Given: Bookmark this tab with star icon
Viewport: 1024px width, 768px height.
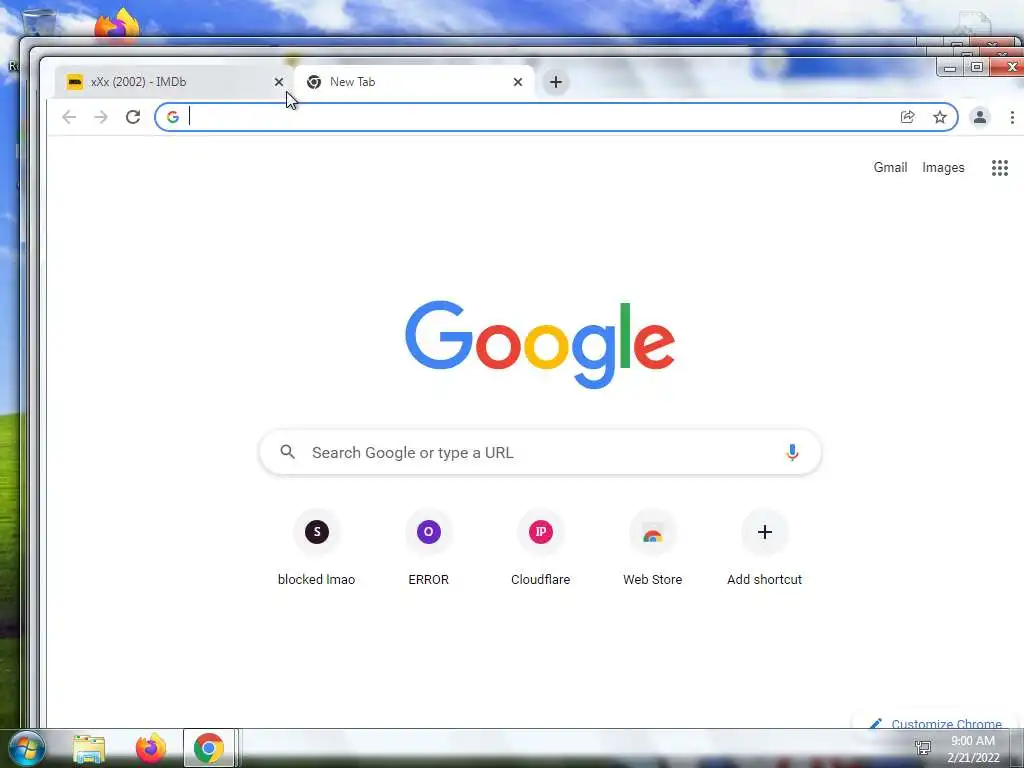Looking at the screenshot, I should (x=940, y=117).
